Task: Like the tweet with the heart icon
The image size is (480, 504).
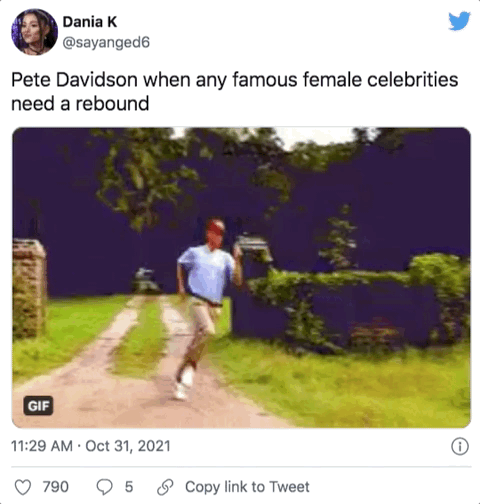Action: click(x=23, y=487)
